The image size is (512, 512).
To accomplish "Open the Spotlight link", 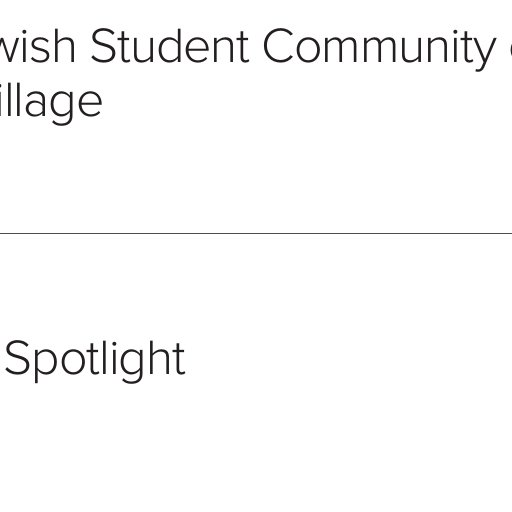I will point(95,361).
